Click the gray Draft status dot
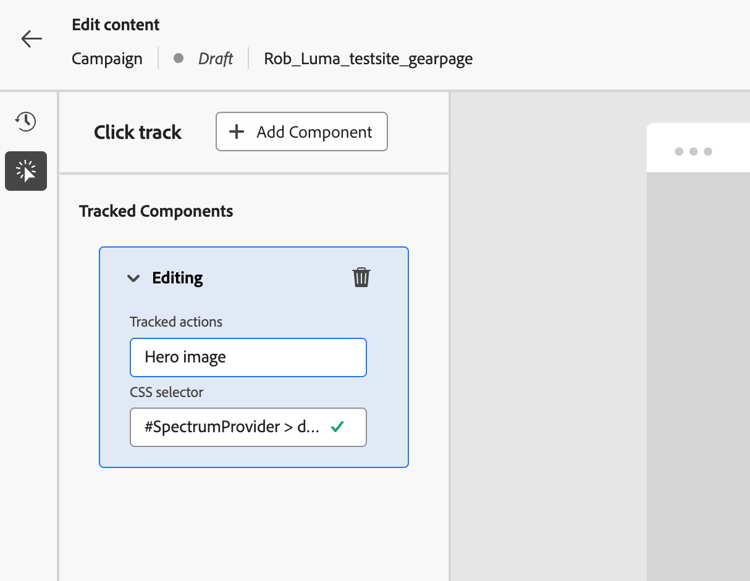This screenshot has width=750, height=581. click(x=178, y=59)
